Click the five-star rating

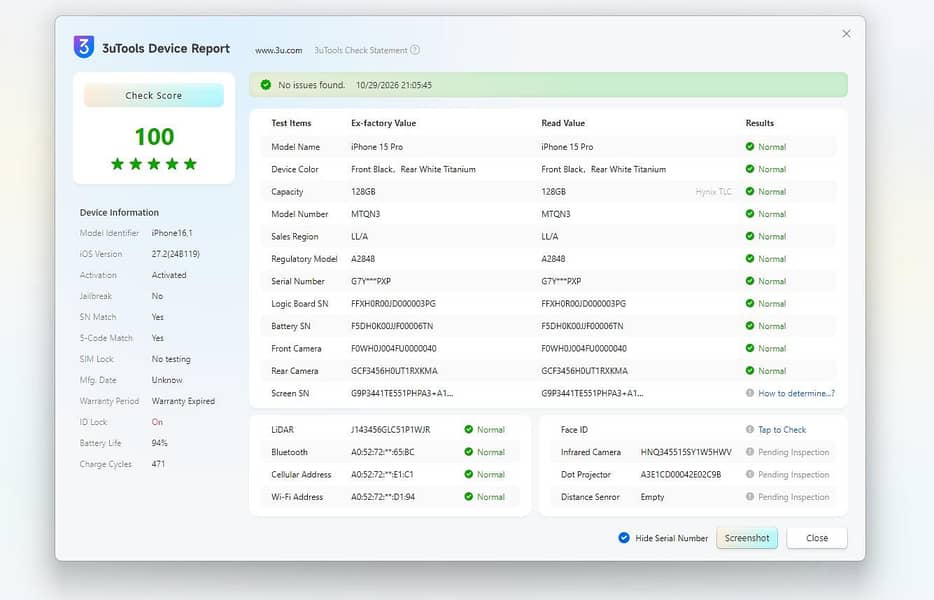click(154, 164)
